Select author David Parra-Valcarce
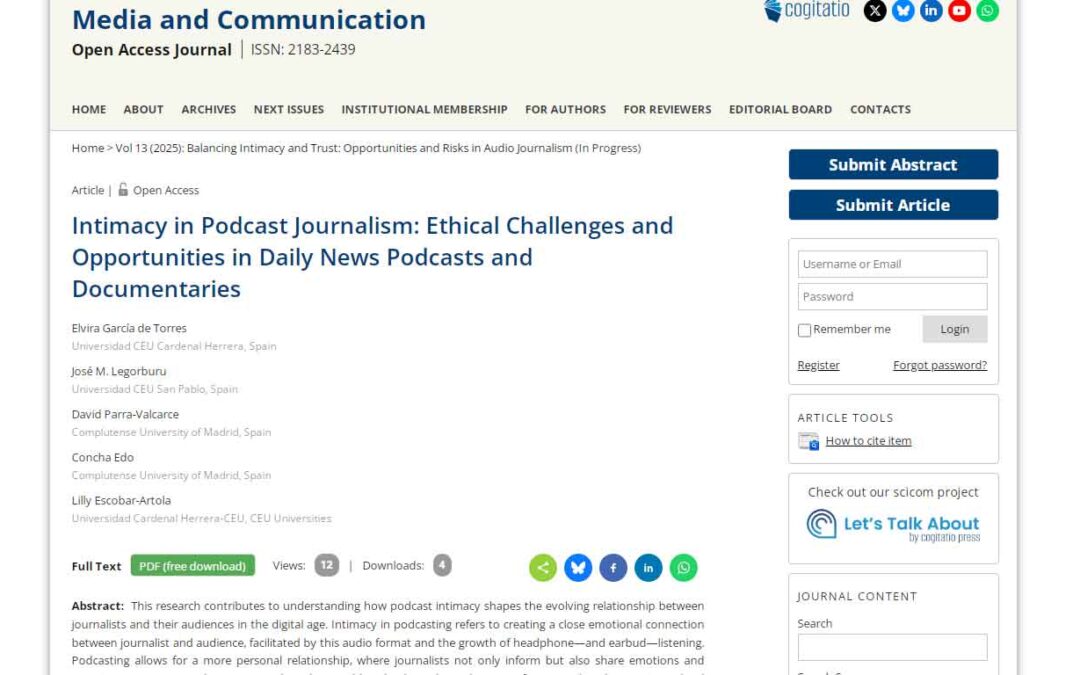Image resolution: width=1080 pixels, height=675 pixels. 125,415
